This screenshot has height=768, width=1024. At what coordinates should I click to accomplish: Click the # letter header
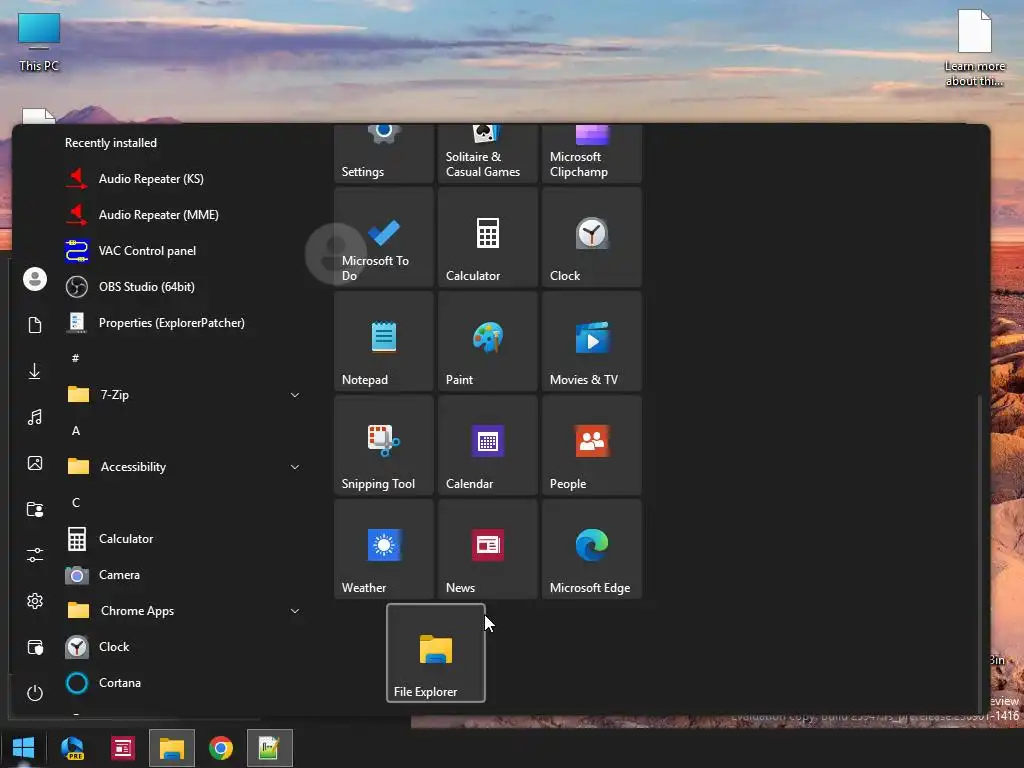(x=76, y=358)
